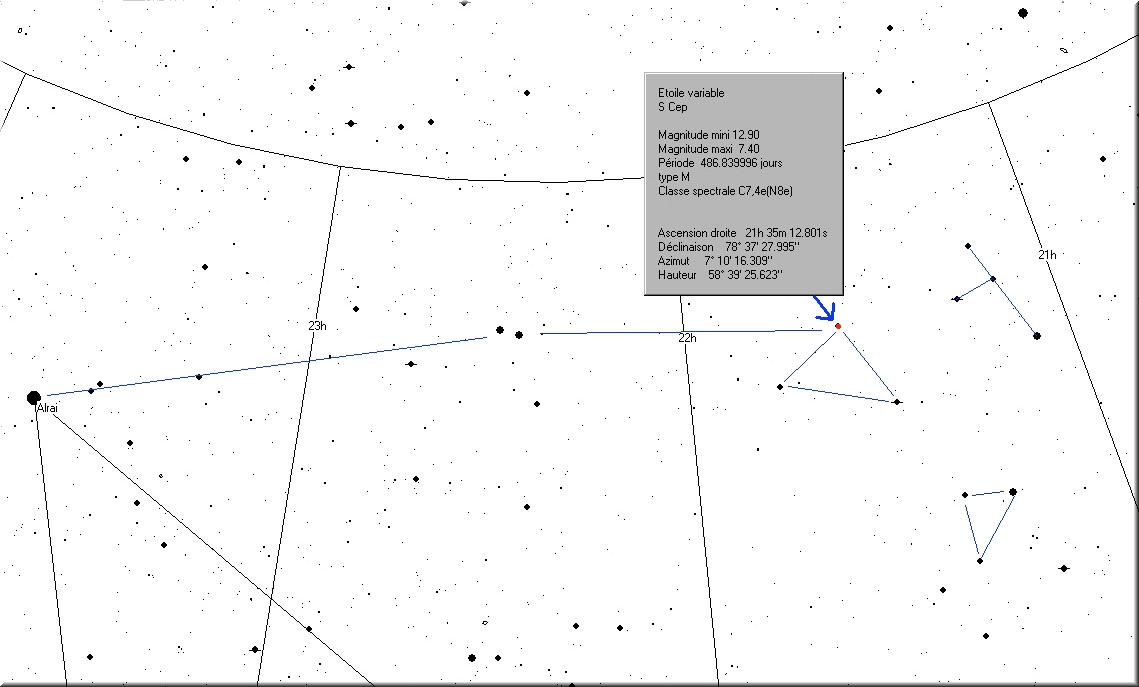Image resolution: width=1139 pixels, height=687 pixels.
Task: Click the 21h right ascension label
Action: tap(1047, 255)
